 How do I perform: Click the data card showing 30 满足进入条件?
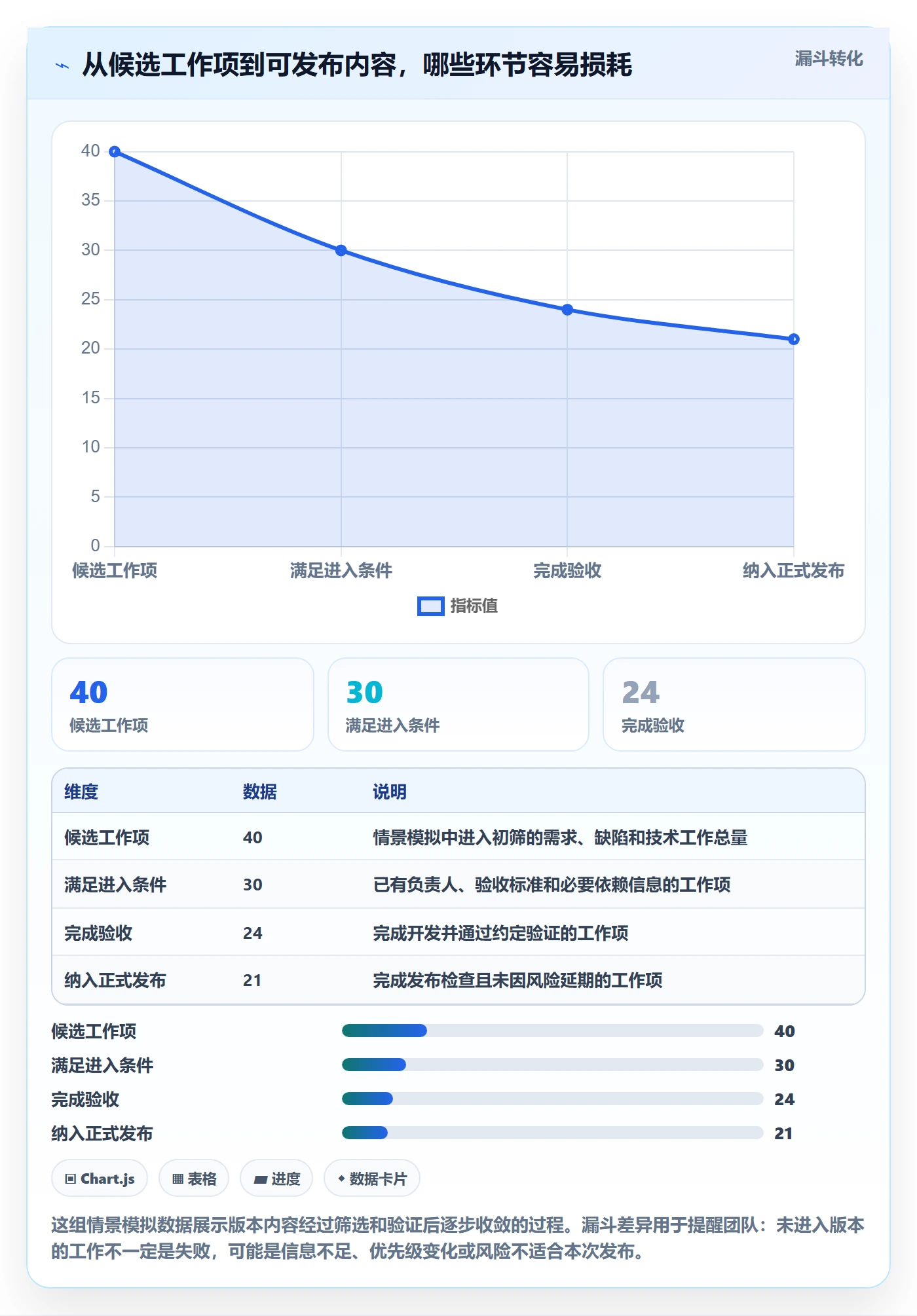pyautogui.click(x=458, y=704)
